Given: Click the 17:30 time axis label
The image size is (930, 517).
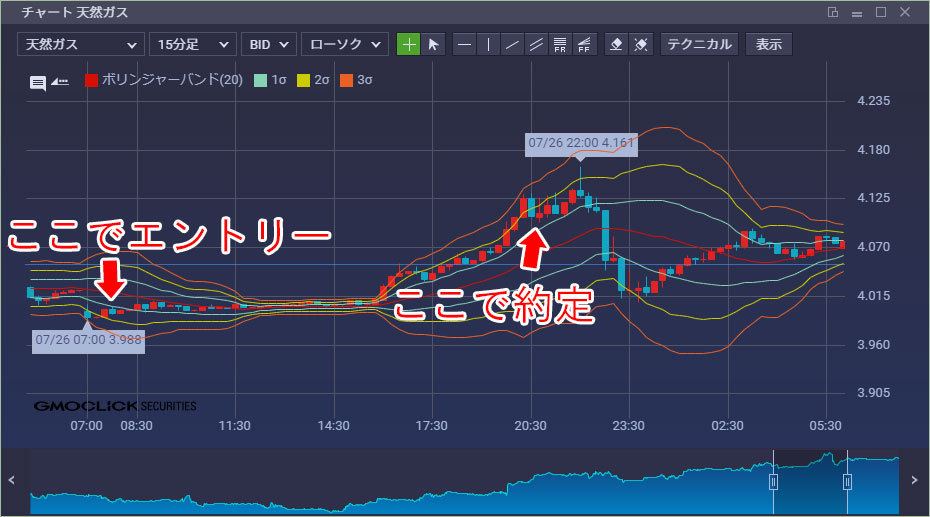Looking at the screenshot, I should click(x=432, y=426).
